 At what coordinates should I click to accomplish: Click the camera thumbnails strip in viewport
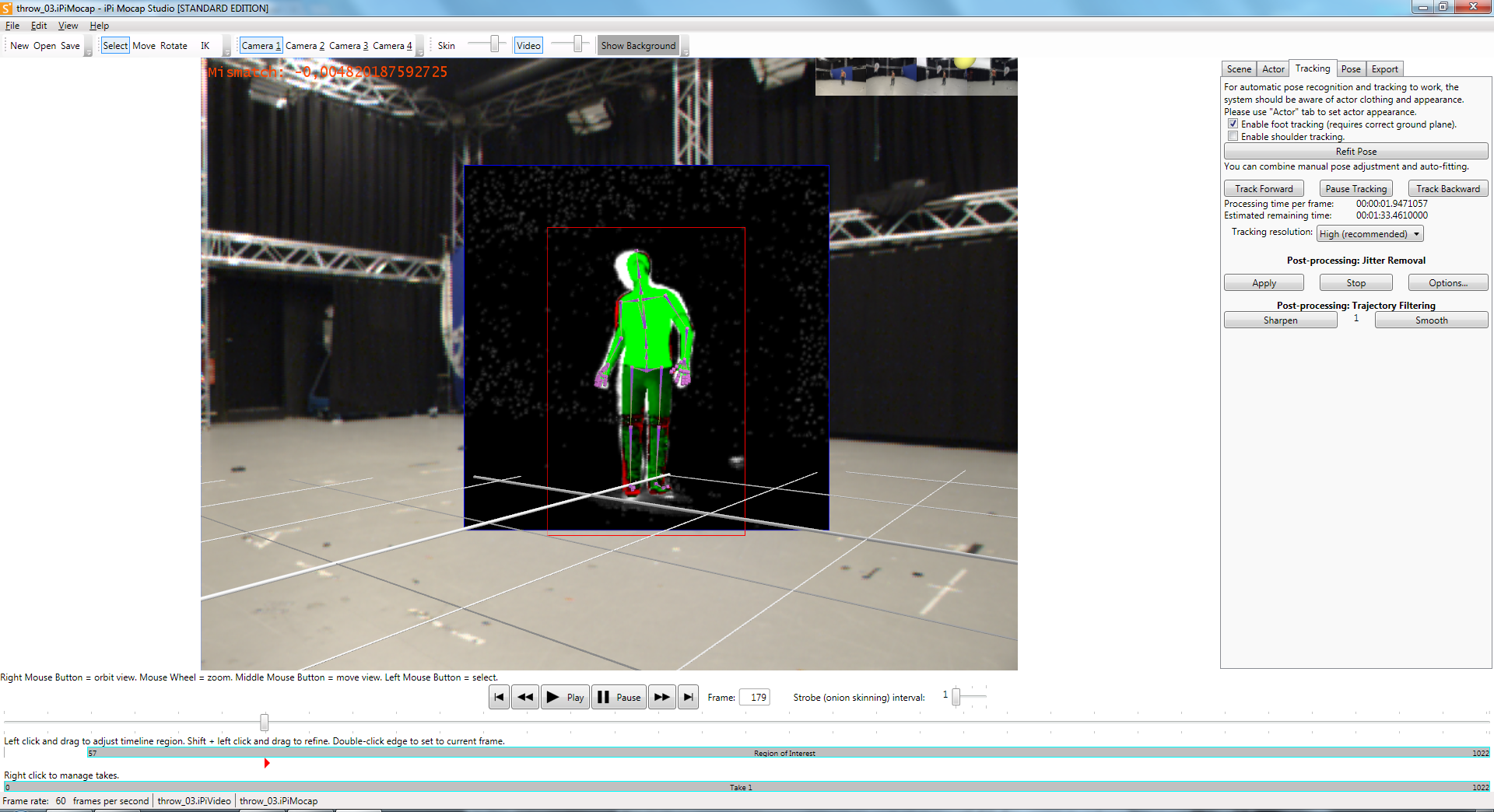(x=916, y=76)
